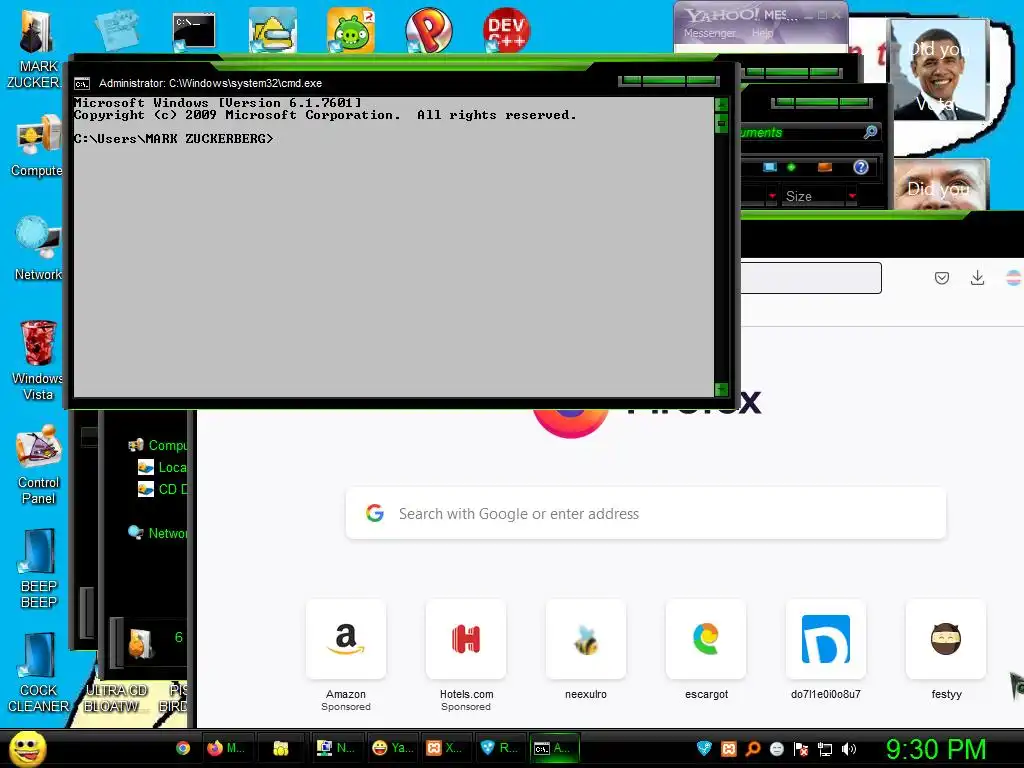
Task: Click the orange magnifier tray icon
Action: point(753,749)
